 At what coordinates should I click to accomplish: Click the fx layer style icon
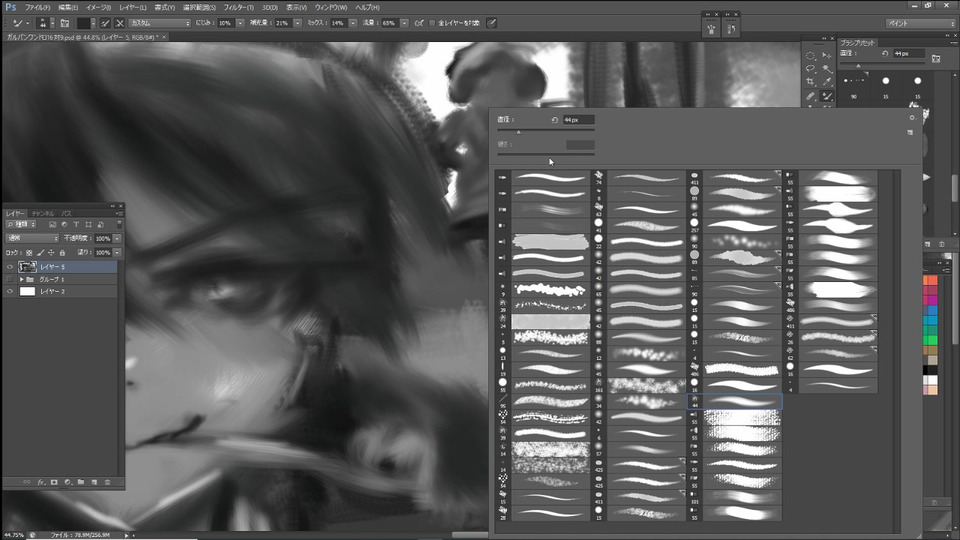[41, 482]
